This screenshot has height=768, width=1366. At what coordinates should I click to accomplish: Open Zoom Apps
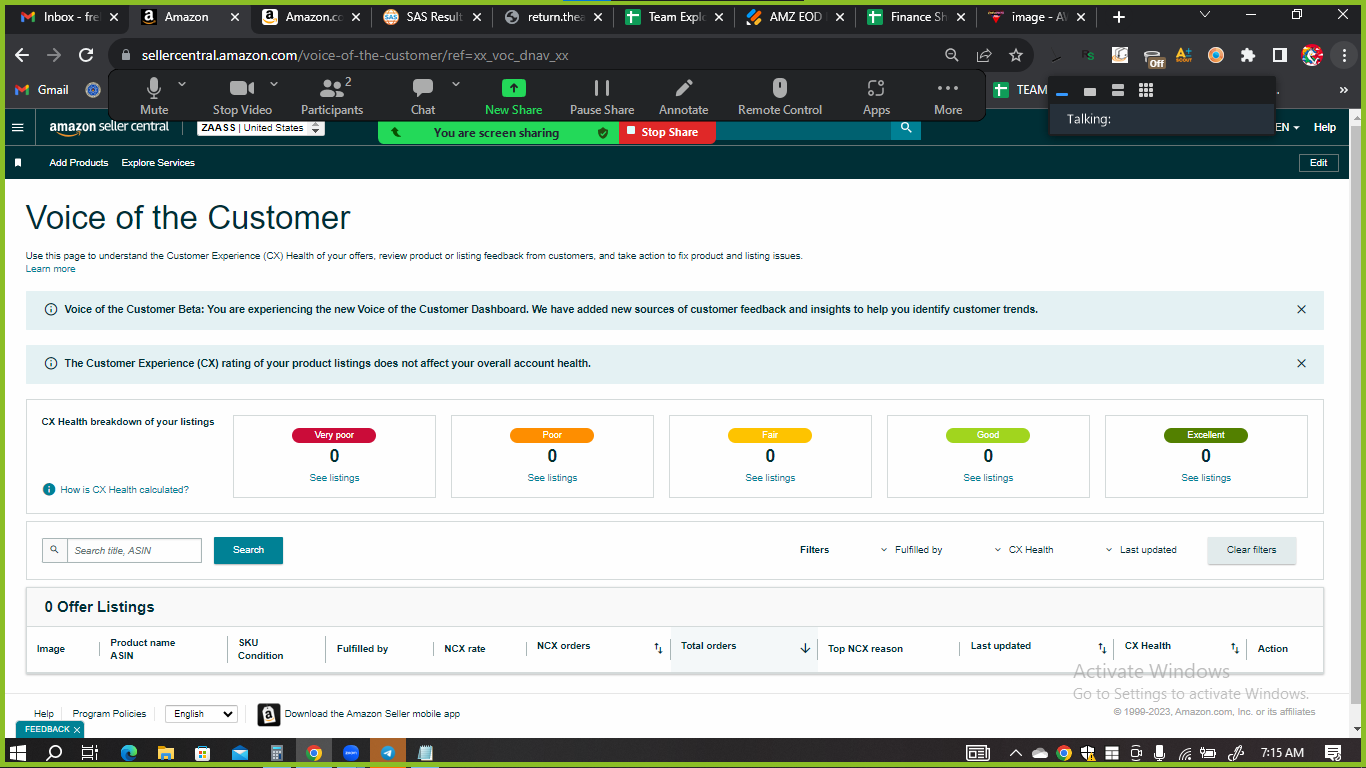(876, 96)
